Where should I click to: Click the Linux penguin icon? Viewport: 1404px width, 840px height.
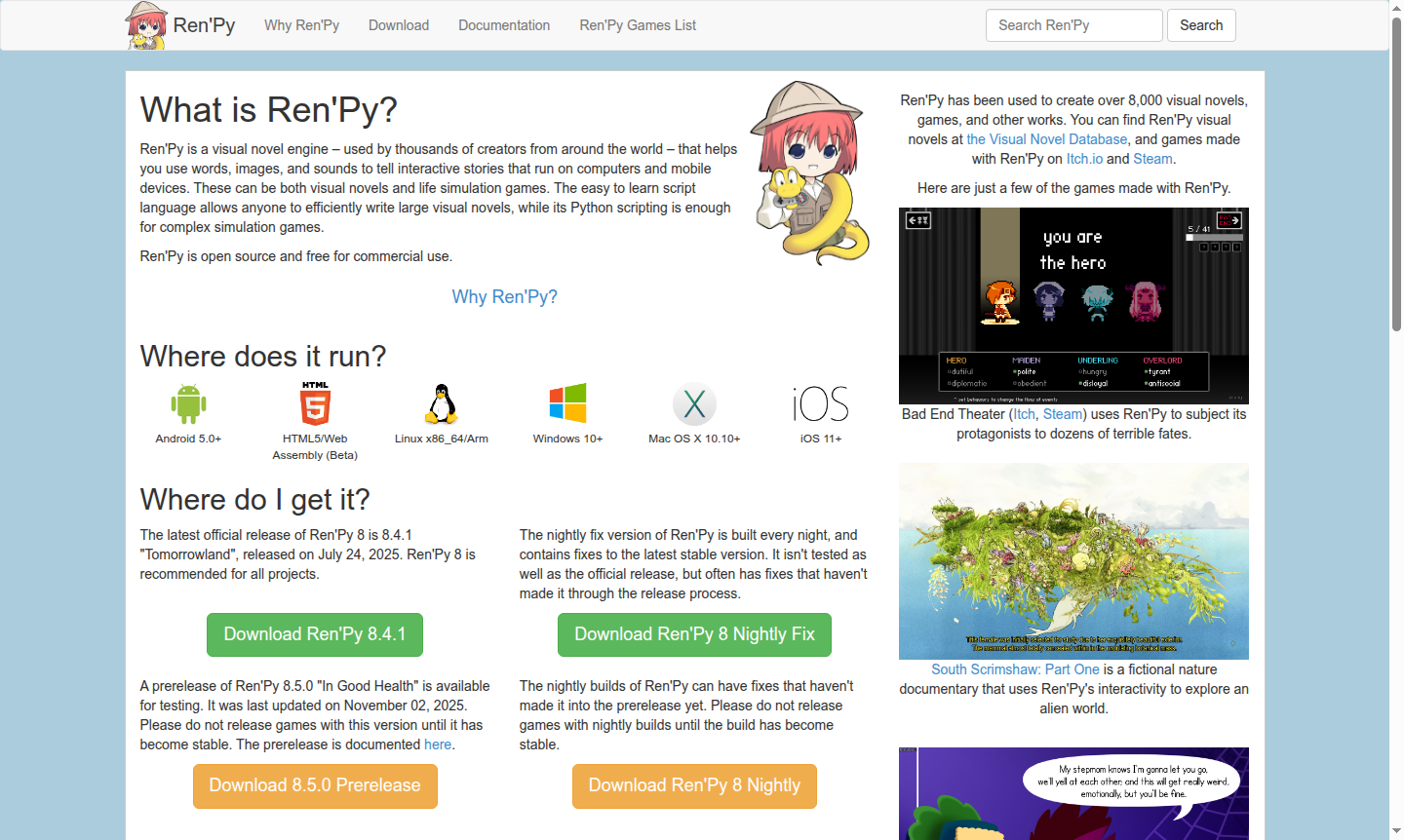coord(442,403)
